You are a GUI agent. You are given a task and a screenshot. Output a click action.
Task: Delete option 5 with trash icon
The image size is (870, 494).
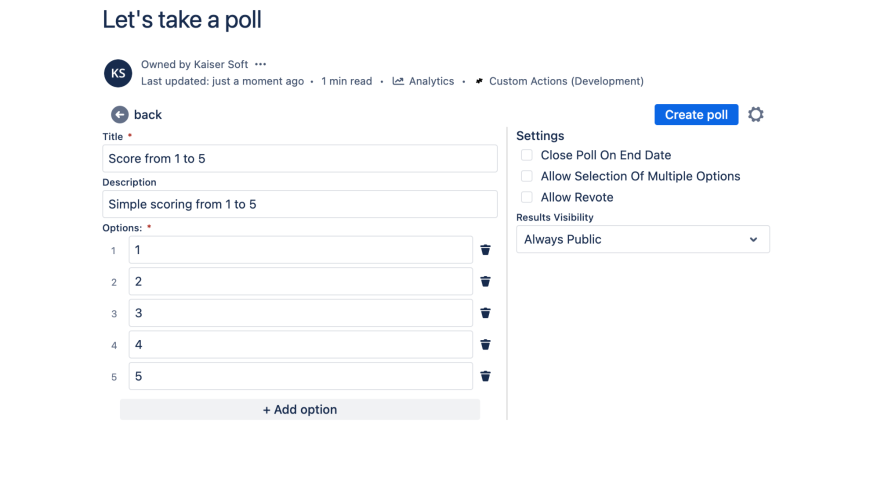tap(485, 376)
